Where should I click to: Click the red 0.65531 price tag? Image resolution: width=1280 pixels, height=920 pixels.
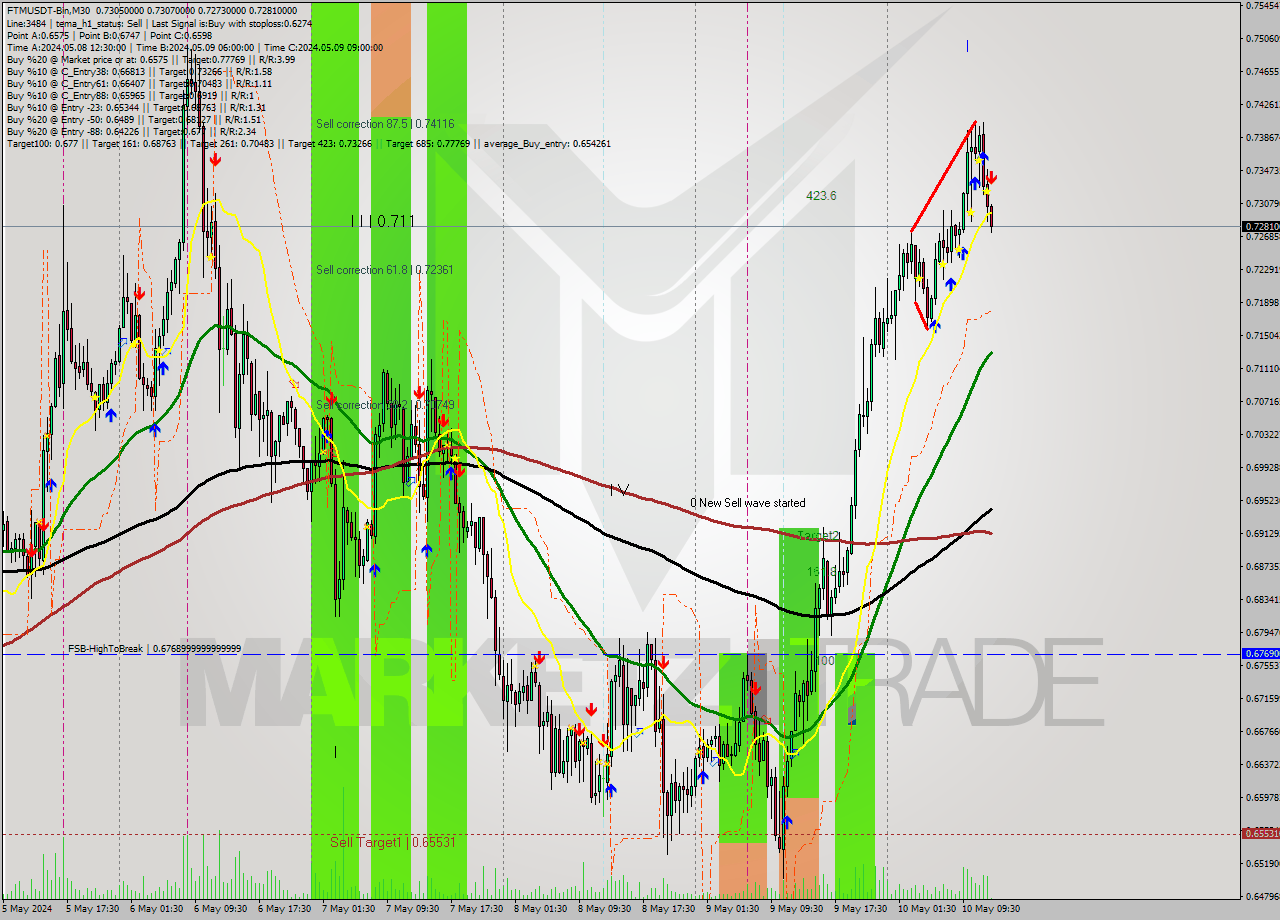[1260, 833]
